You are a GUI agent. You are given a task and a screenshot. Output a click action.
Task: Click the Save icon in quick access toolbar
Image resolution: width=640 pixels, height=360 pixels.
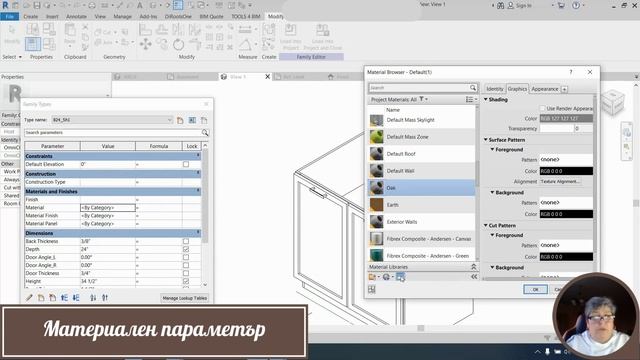[x=37, y=5]
